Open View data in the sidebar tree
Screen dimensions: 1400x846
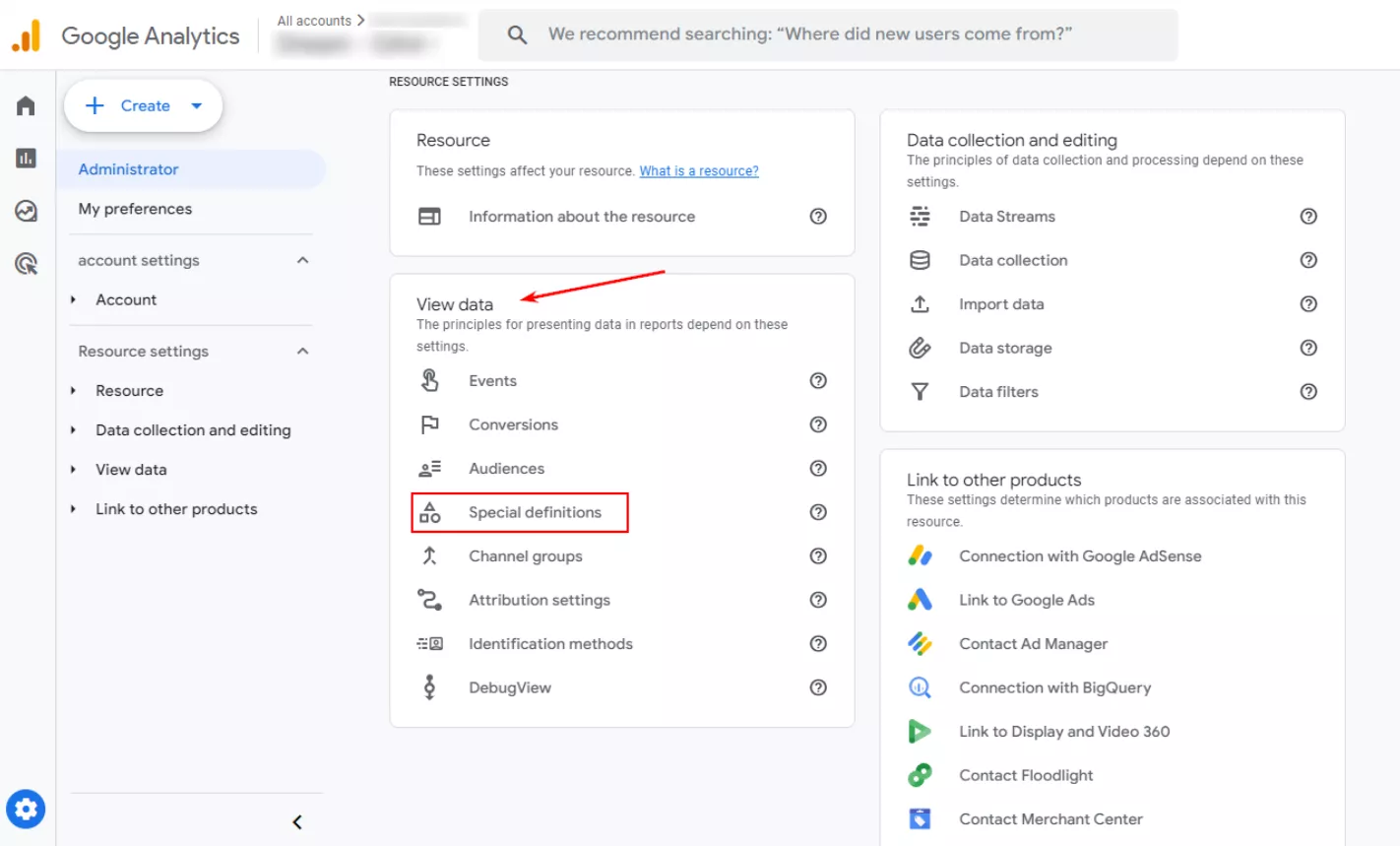point(131,470)
